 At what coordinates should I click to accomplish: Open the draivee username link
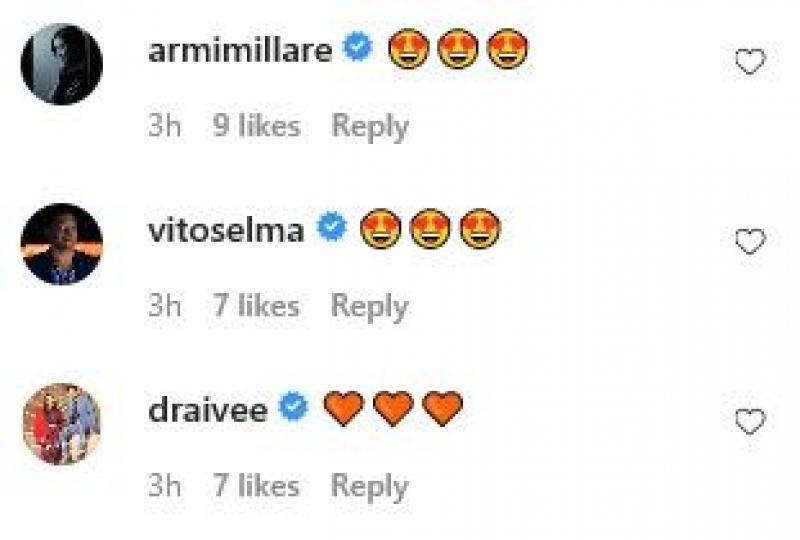(x=208, y=410)
